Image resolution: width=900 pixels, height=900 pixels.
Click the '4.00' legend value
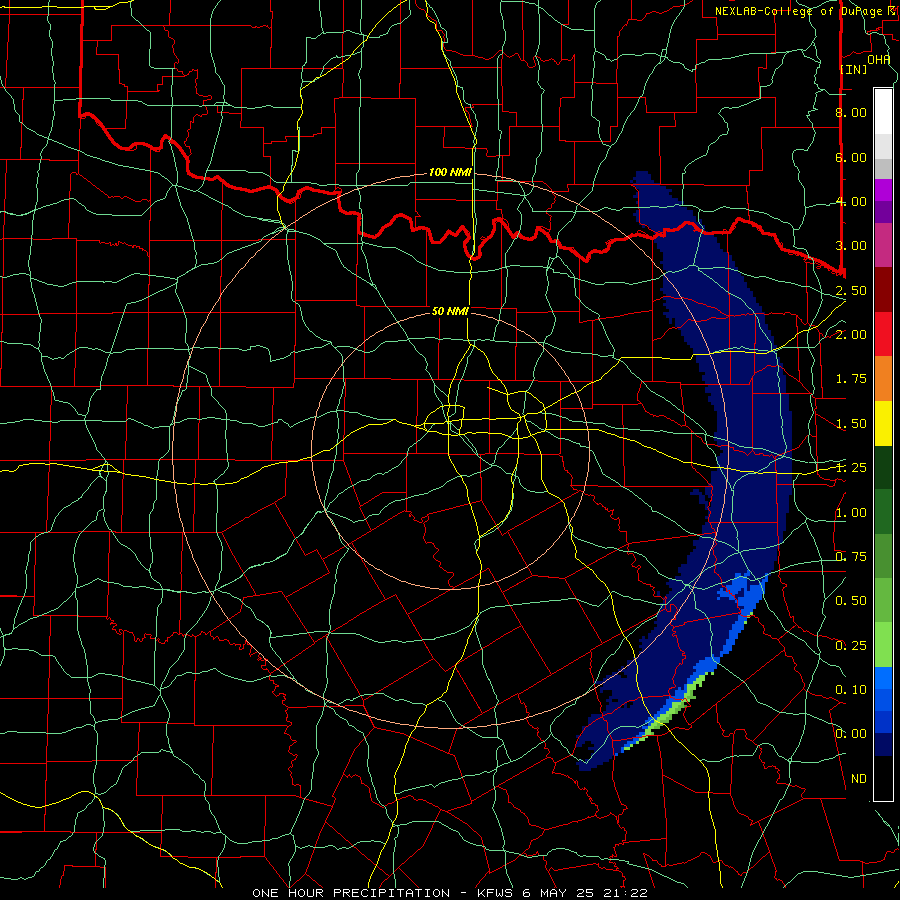(x=851, y=201)
